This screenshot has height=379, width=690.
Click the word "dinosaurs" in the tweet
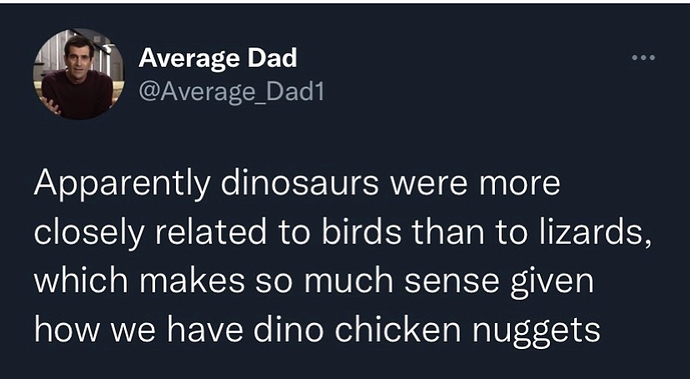(299, 183)
